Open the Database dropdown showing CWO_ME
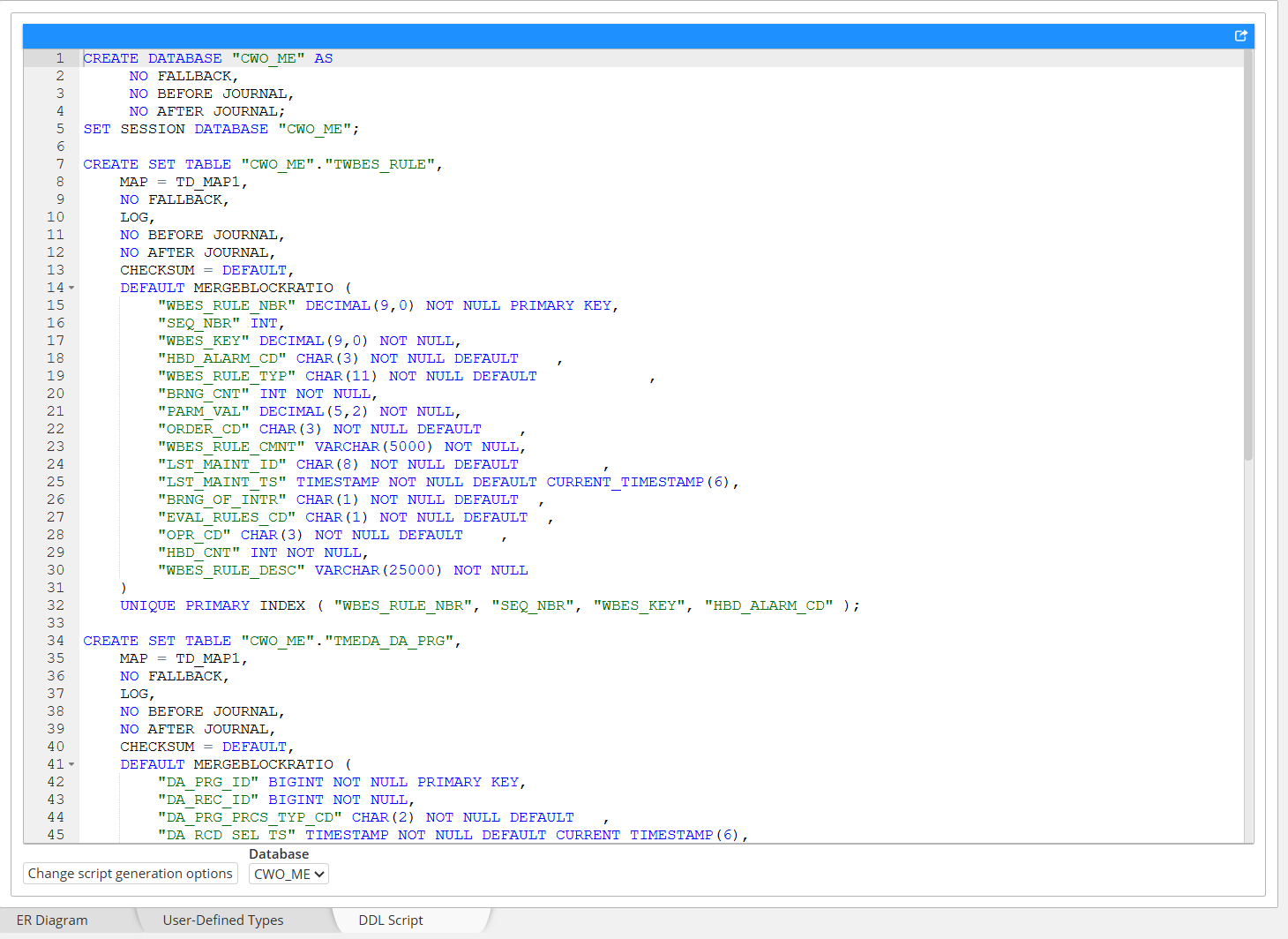The height and width of the screenshot is (939, 1288). tap(288, 874)
